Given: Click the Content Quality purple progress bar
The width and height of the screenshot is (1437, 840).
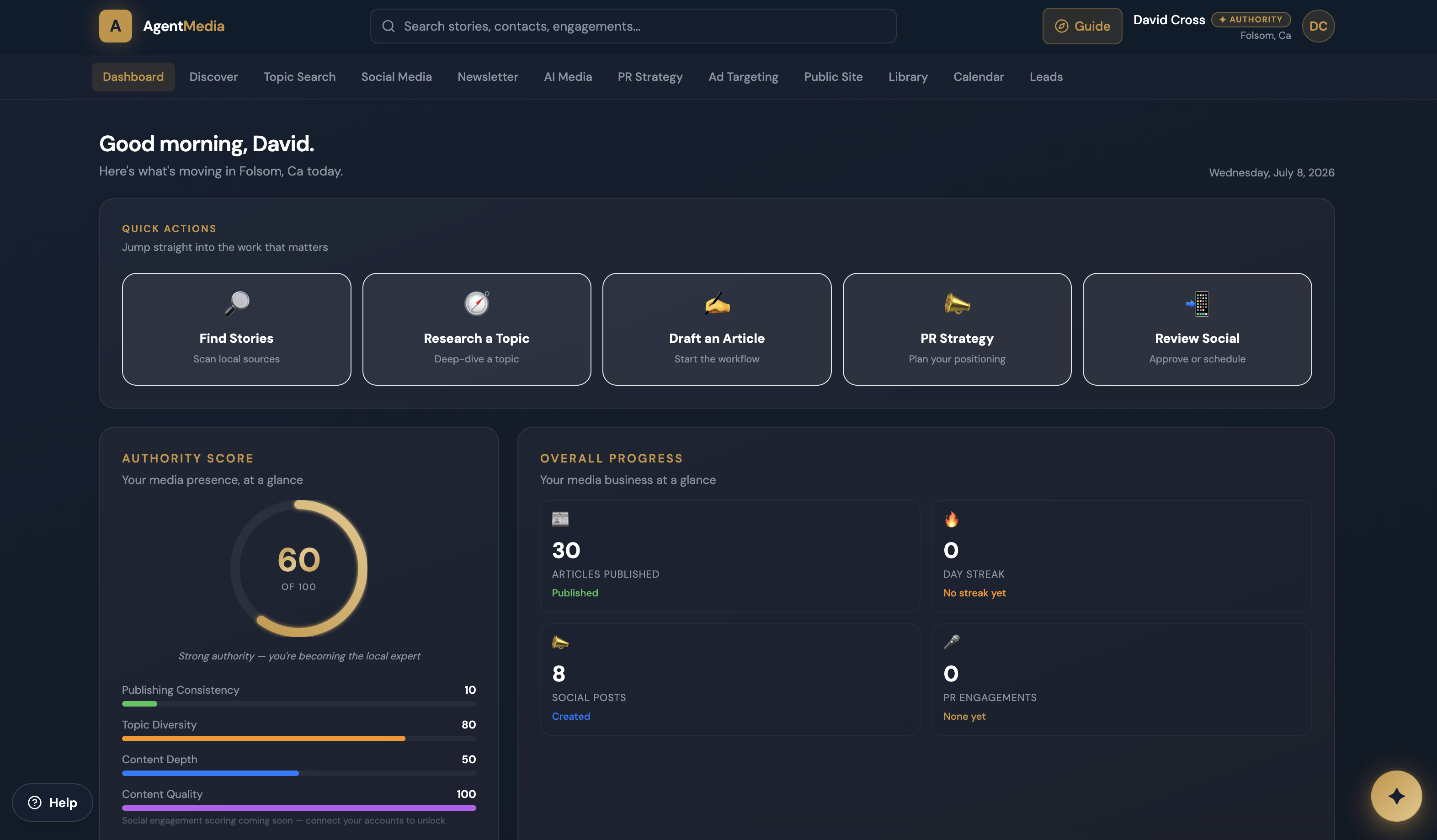Looking at the screenshot, I should pos(299,808).
